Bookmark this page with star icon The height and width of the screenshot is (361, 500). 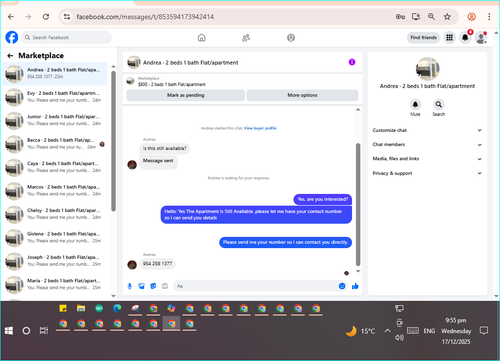(447, 17)
